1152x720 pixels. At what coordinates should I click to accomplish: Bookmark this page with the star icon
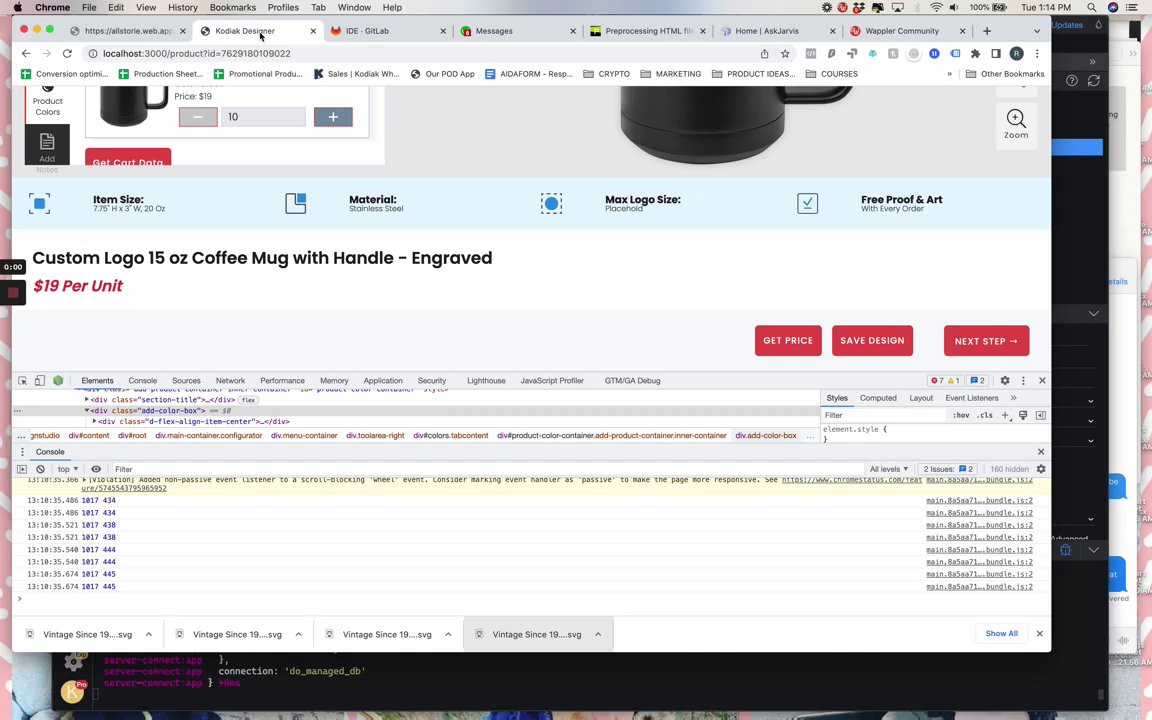[785, 54]
